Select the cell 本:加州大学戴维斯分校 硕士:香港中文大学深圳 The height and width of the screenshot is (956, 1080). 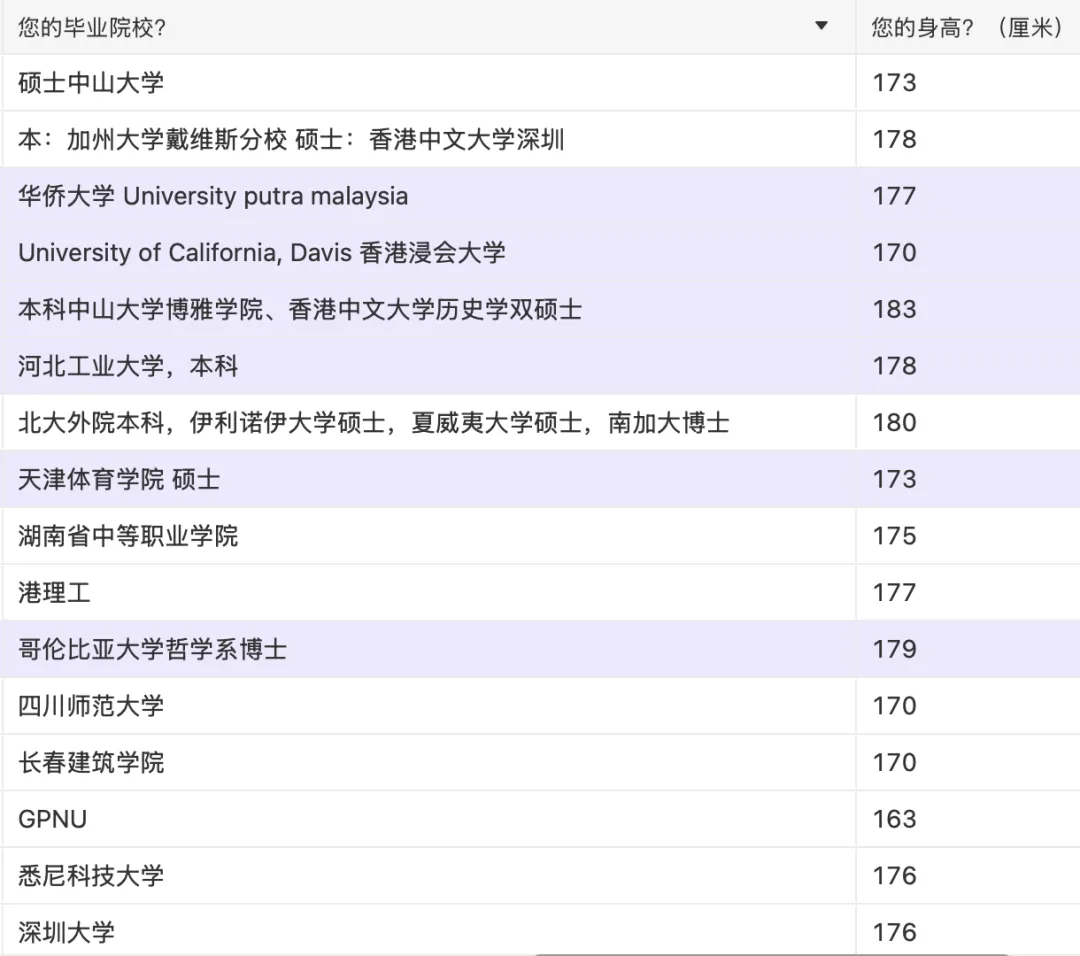(428, 139)
